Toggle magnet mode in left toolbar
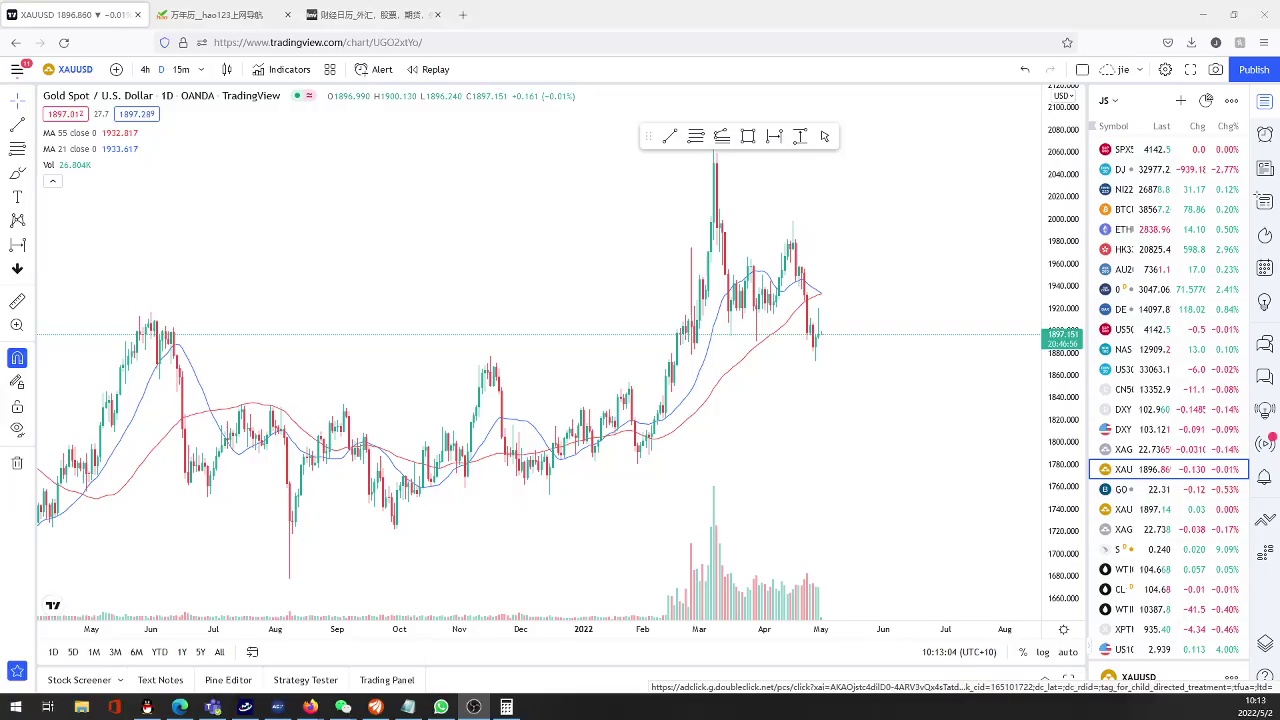This screenshot has height=720, width=1280. 17,358
